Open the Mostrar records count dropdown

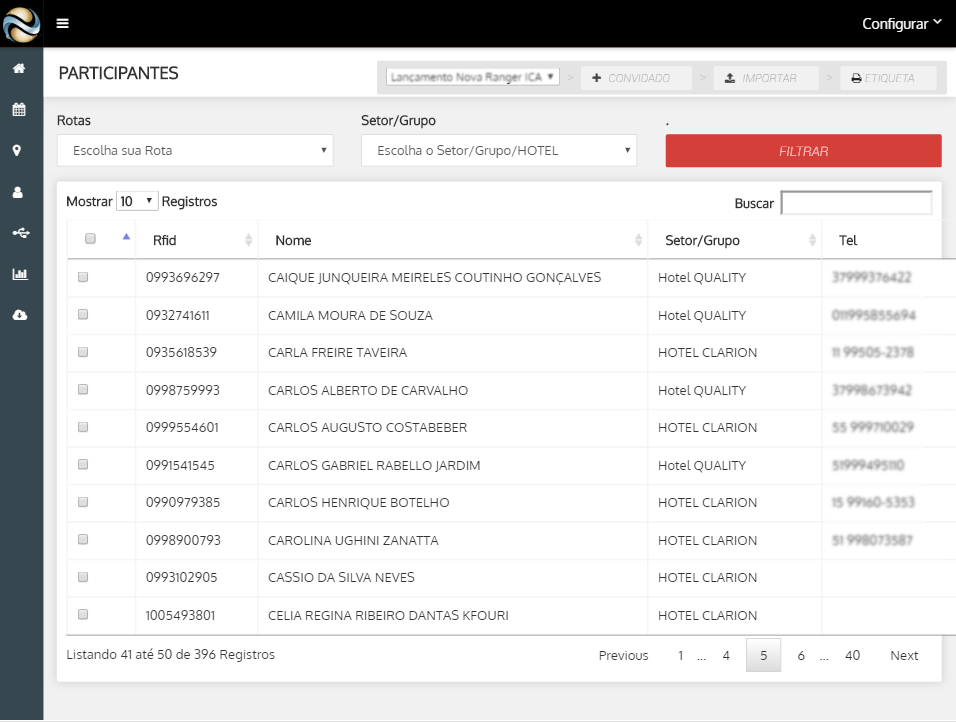(137, 201)
